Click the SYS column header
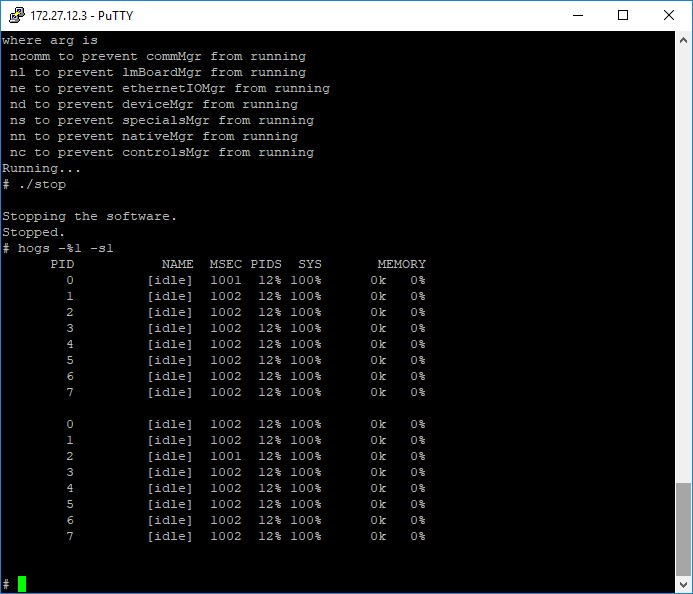Viewport: 693px width, 594px height. 309,264
